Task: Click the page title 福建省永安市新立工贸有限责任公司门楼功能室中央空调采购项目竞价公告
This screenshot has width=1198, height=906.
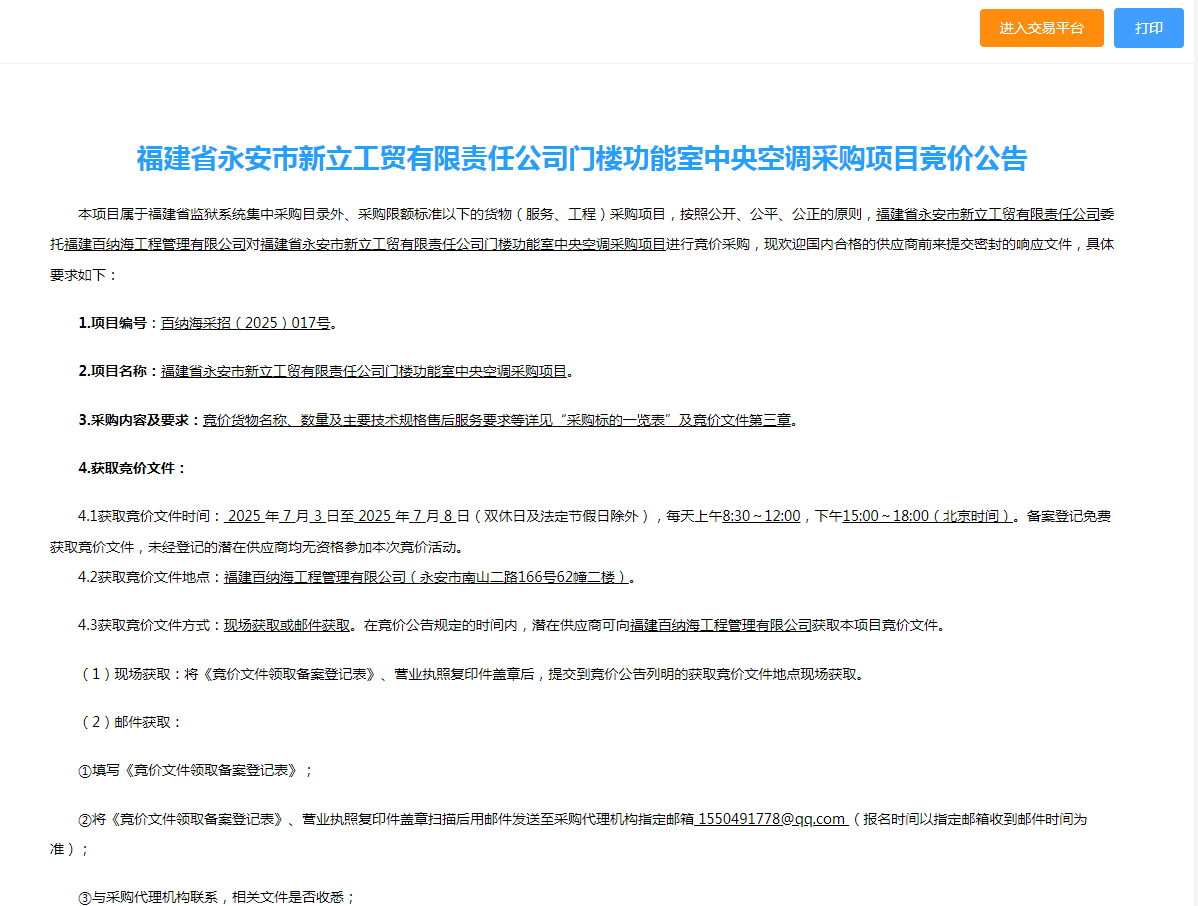Action: (581, 159)
